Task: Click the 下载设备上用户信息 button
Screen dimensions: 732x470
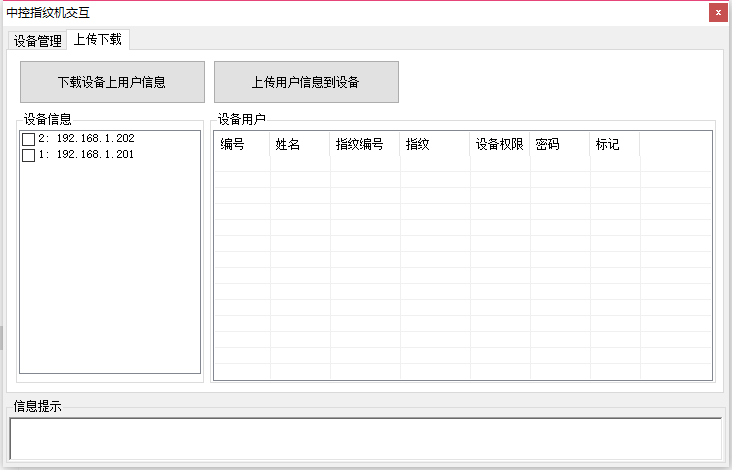Action: point(112,82)
